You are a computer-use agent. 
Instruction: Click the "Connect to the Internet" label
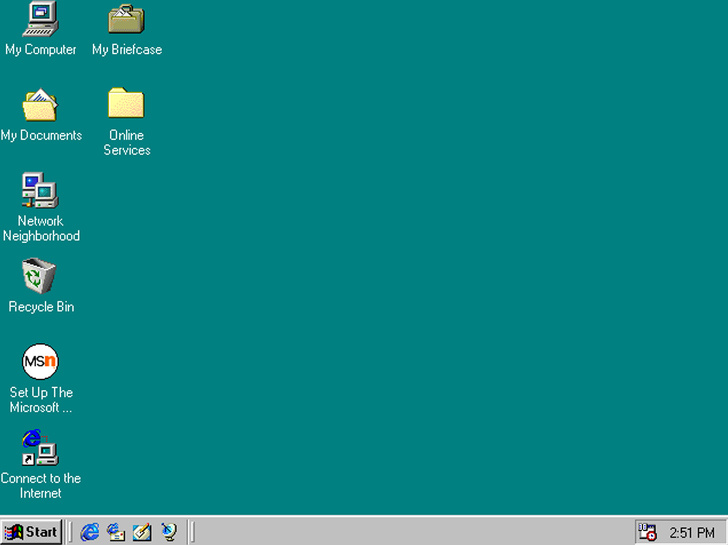41,486
